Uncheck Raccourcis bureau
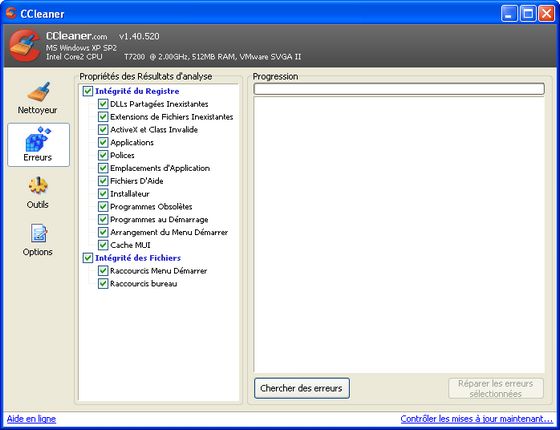560x430 pixels. 103,284
